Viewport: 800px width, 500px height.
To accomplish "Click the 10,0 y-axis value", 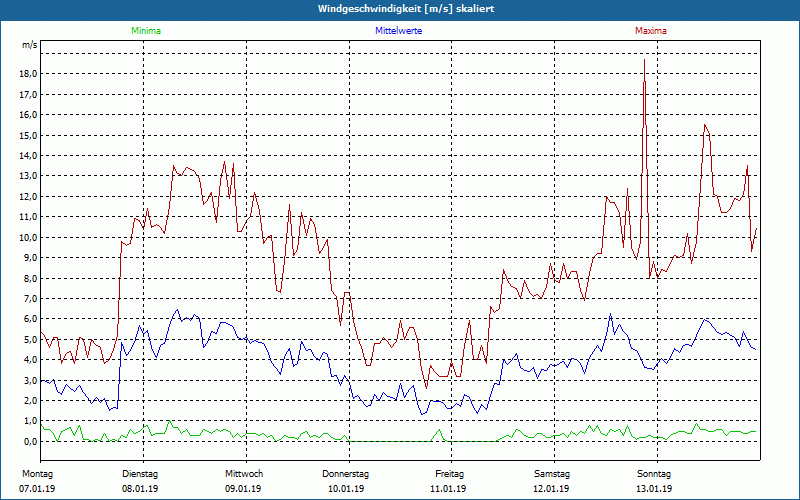I will coord(29,237).
